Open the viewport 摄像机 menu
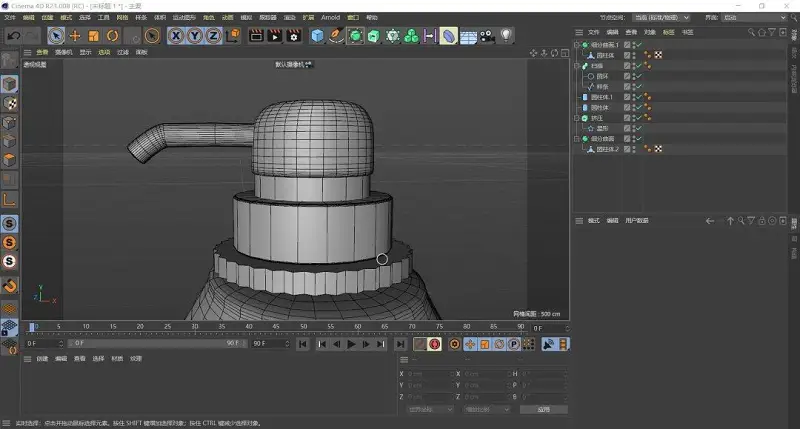The image size is (800, 429). (63, 52)
